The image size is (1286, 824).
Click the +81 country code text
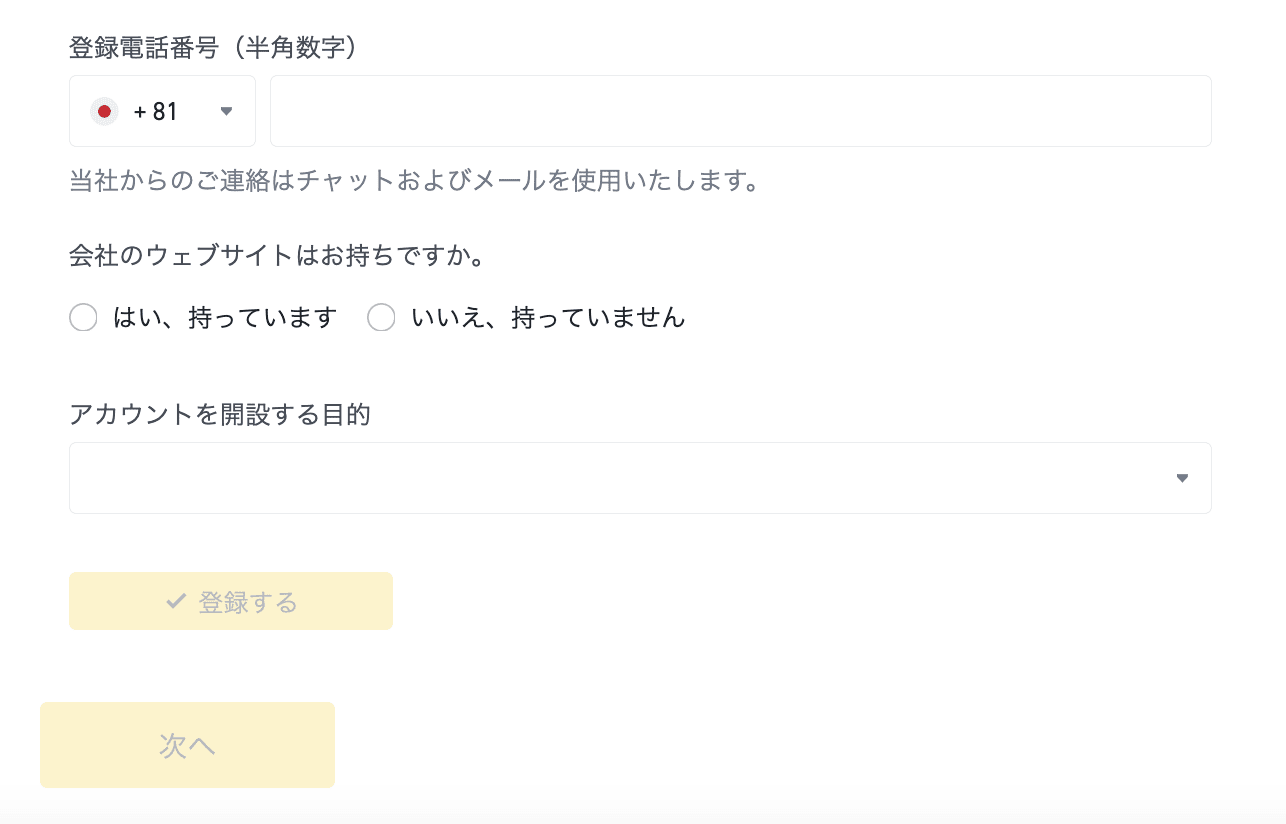click(x=156, y=111)
